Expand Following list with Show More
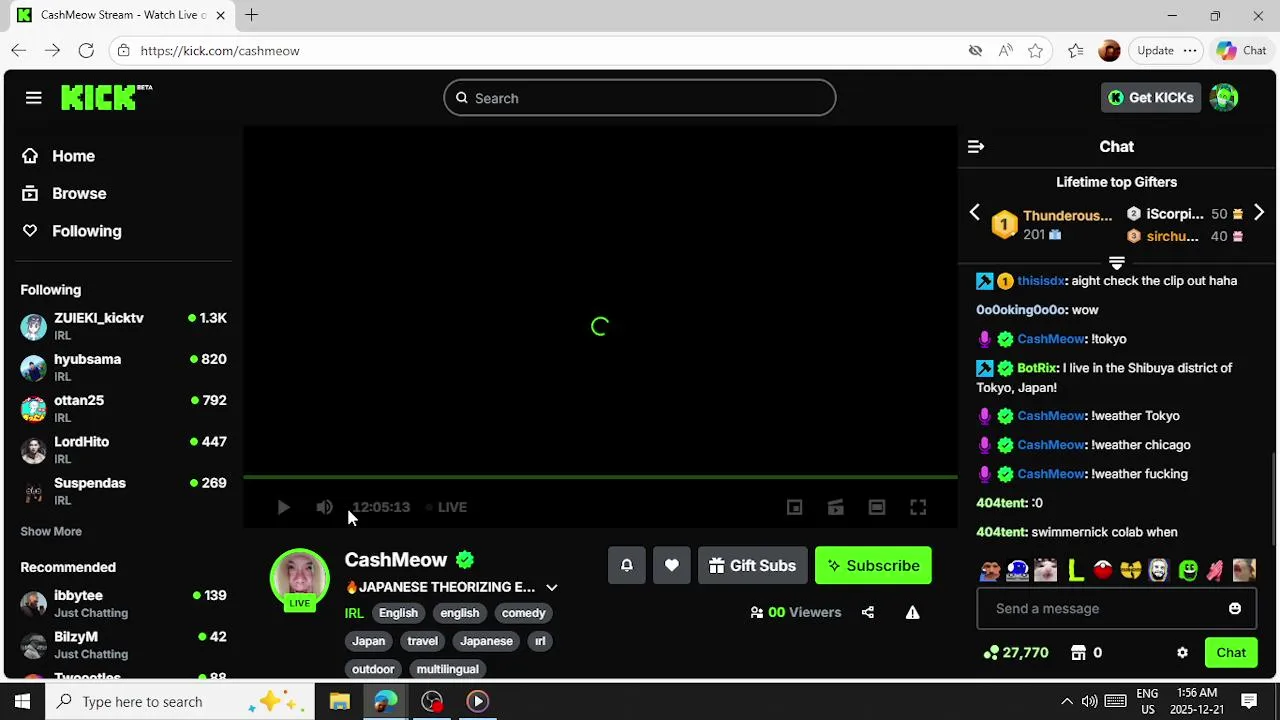Image resolution: width=1280 pixels, height=720 pixels. (51, 531)
